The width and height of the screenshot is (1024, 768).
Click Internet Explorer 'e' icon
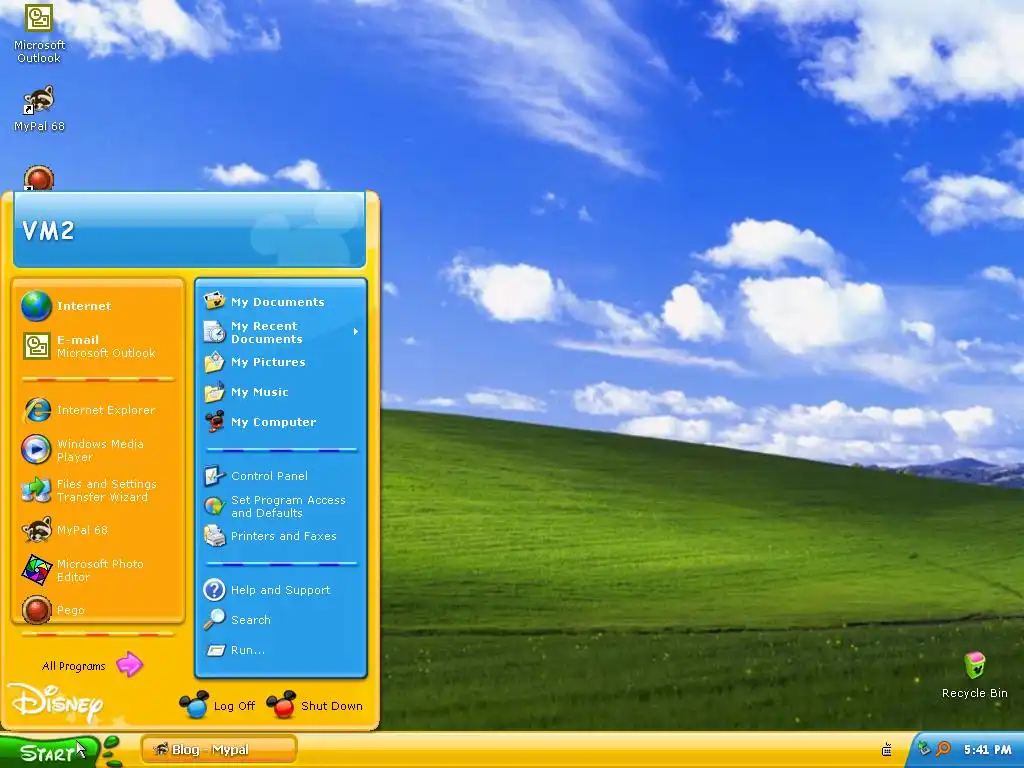[37, 410]
